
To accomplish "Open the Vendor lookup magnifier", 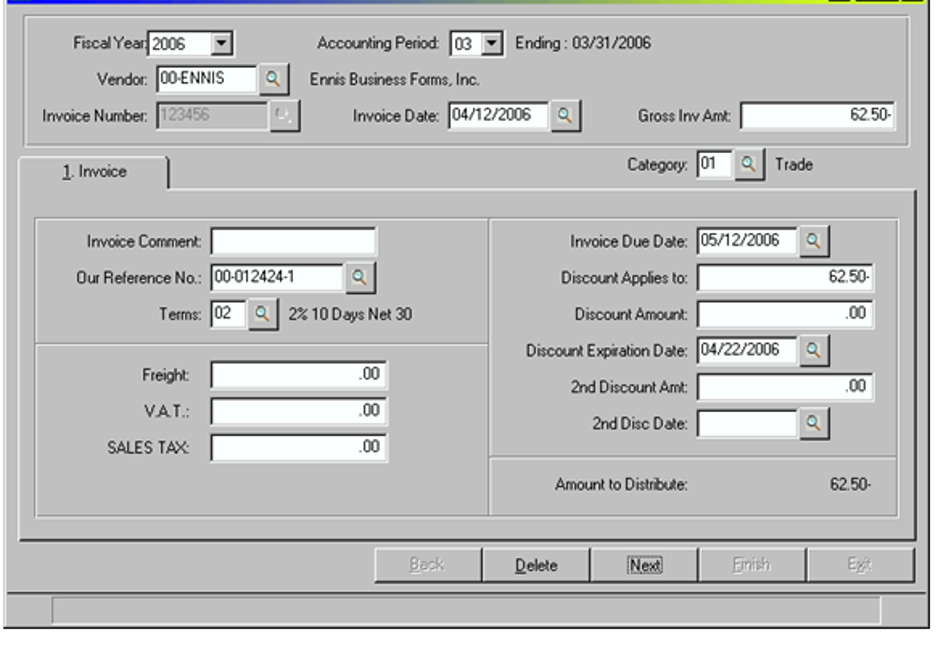I will 273,79.
